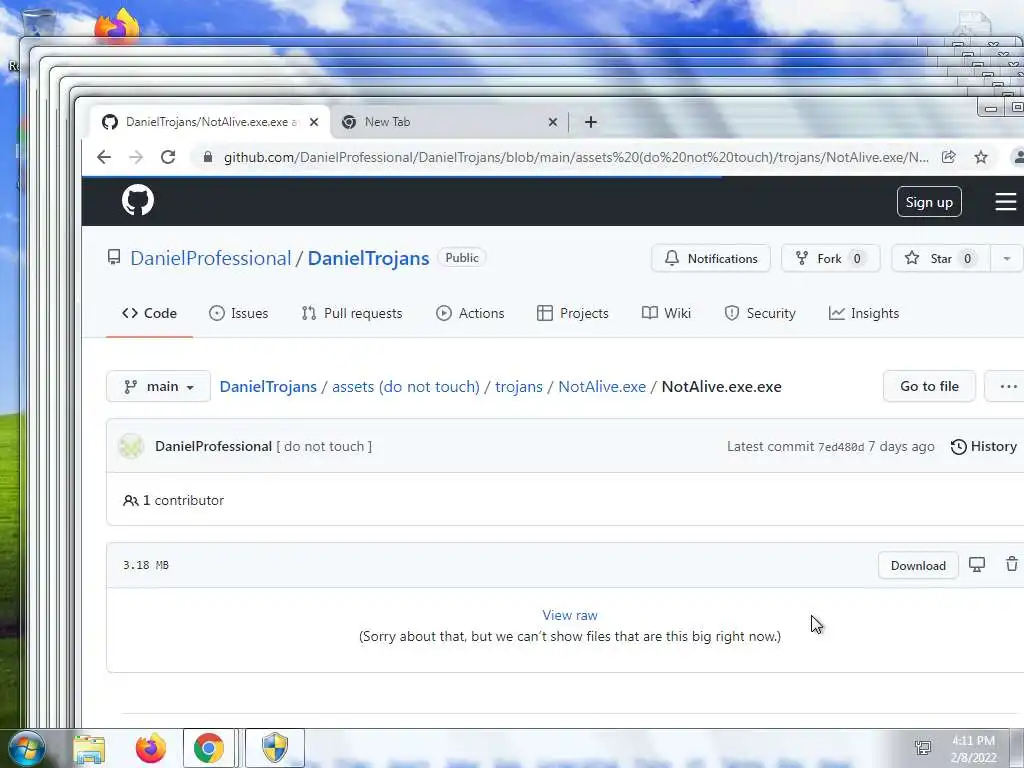Close the DanielTrojans/NotAlive.exe.exe tab
1024x768 pixels.
314,122
